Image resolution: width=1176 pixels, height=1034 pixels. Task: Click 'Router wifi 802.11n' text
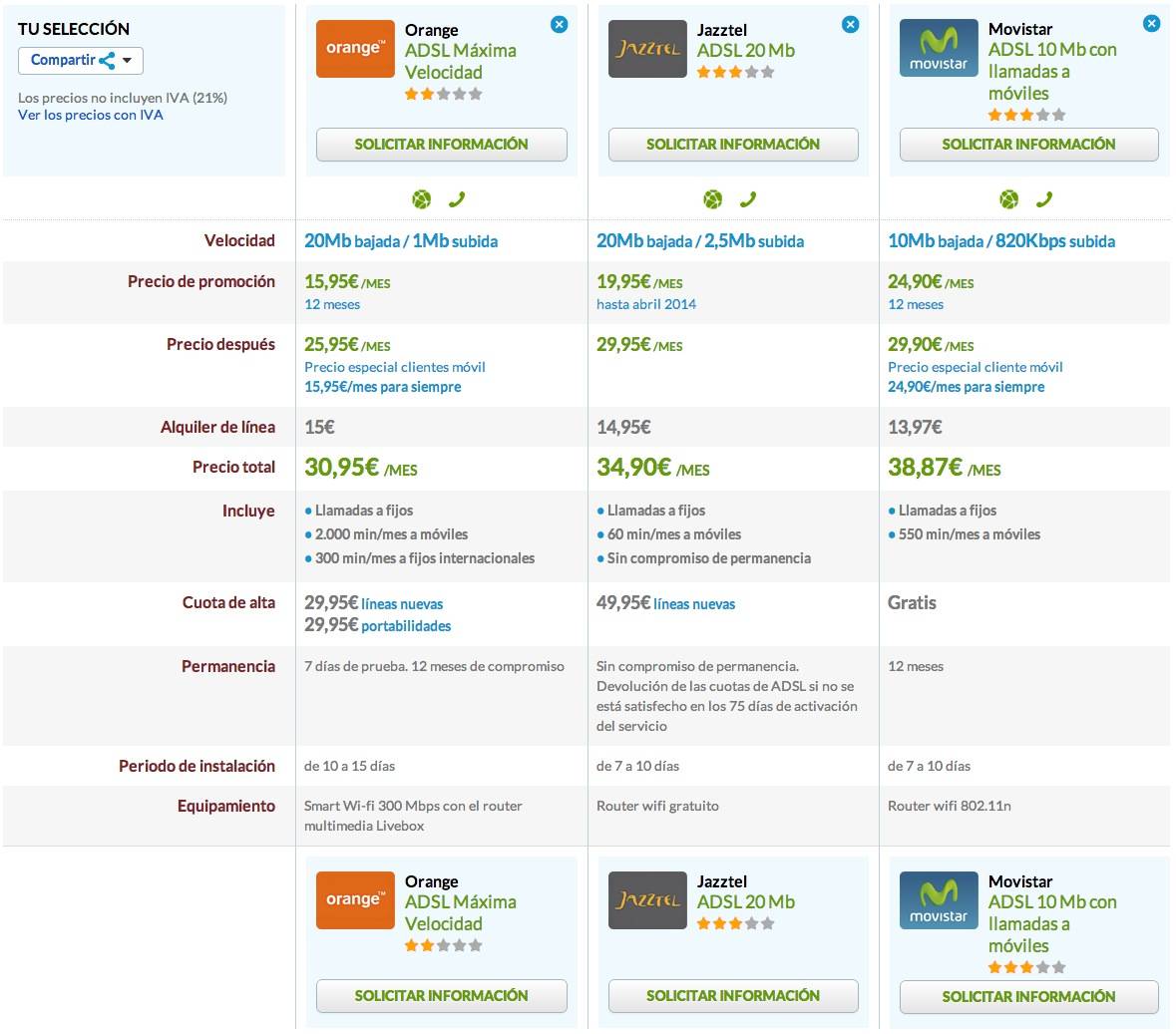point(949,806)
